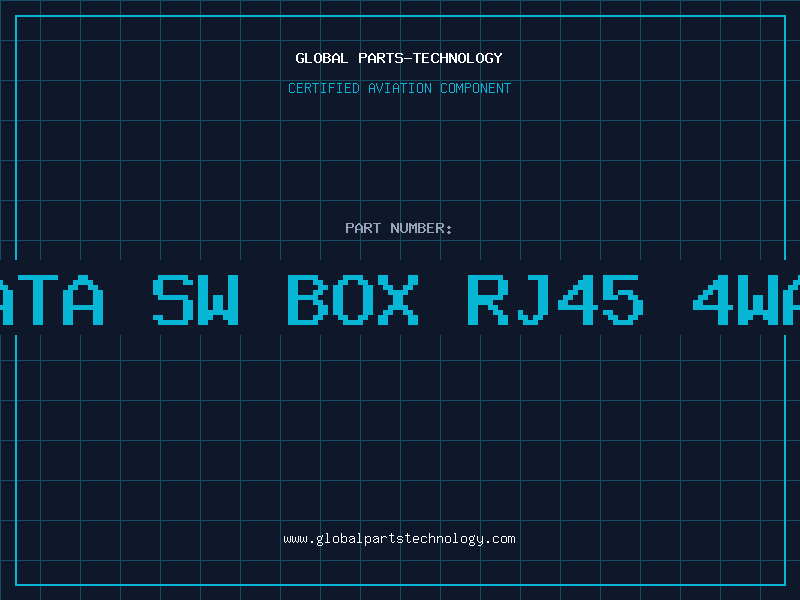Click the SW BOX RJ45 part number text
Image resolution: width=800 pixels, height=600 pixels.
tap(398, 300)
